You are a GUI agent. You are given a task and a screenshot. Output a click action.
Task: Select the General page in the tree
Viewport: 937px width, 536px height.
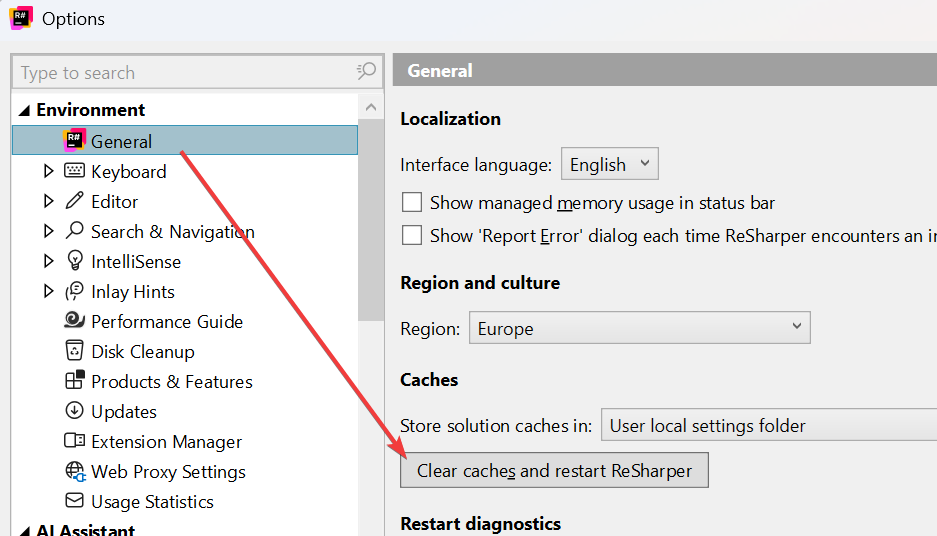[185, 140]
